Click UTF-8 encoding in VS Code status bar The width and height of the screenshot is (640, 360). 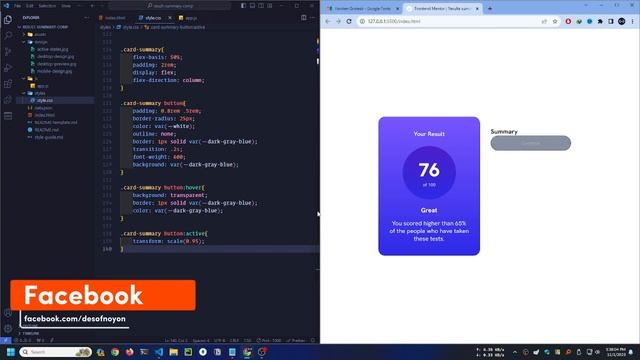click(219, 340)
